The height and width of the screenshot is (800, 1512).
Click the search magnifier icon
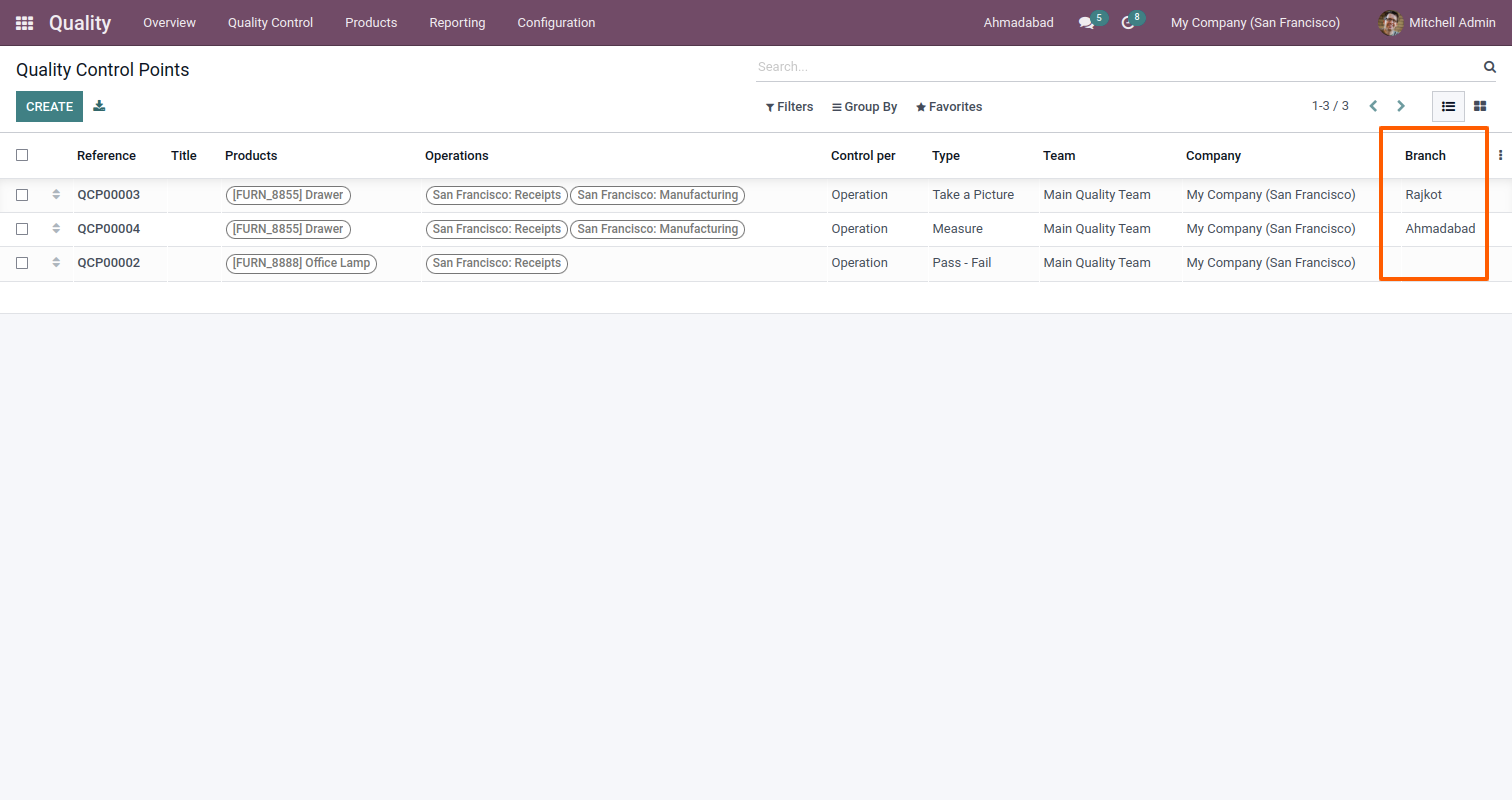tap(1490, 67)
